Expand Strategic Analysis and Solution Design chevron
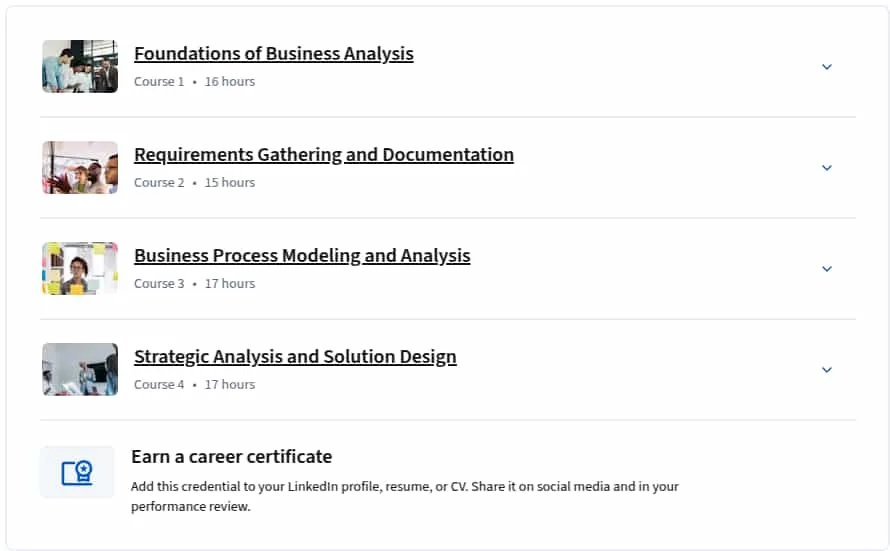890x551 pixels. [827, 370]
